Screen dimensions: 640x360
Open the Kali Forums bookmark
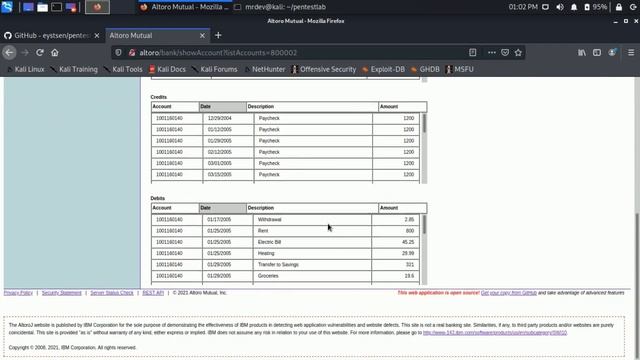[214, 69]
